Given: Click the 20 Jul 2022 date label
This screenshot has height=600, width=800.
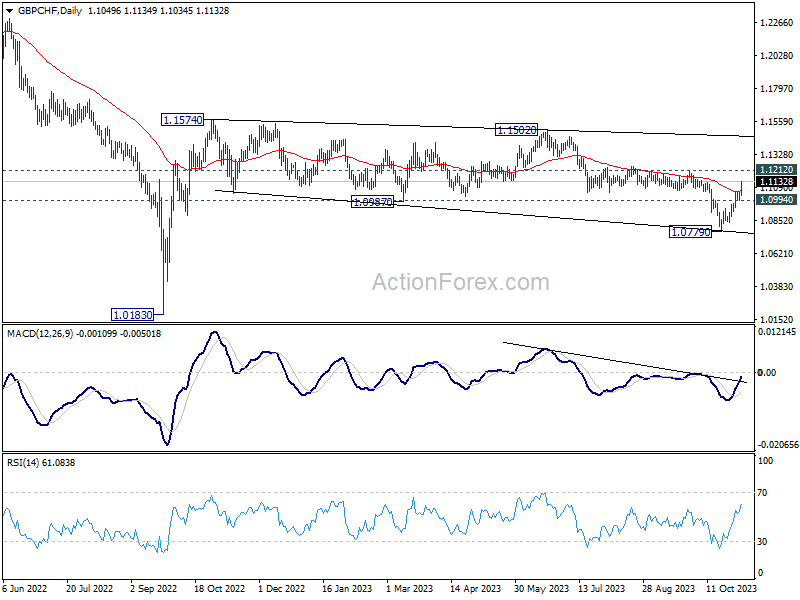Looking at the screenshot, I should pos(90,589).
